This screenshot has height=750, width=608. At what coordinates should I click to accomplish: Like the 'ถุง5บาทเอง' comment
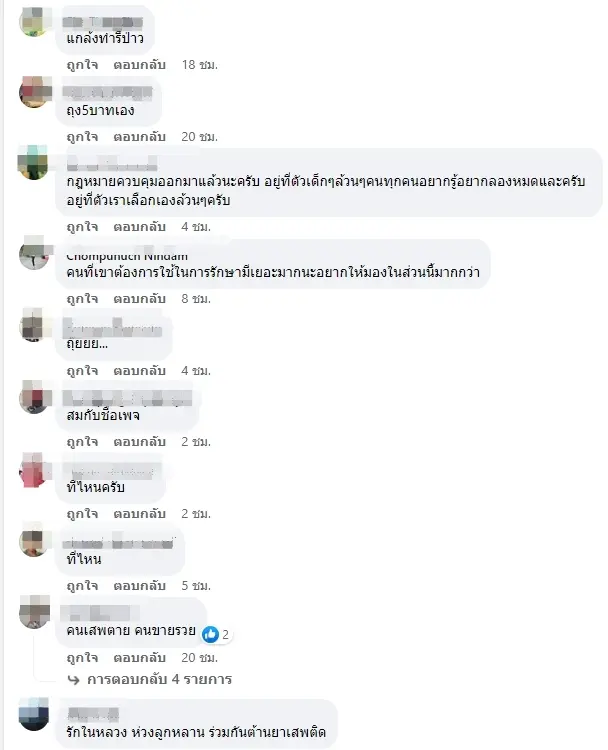tap(82, 137)
